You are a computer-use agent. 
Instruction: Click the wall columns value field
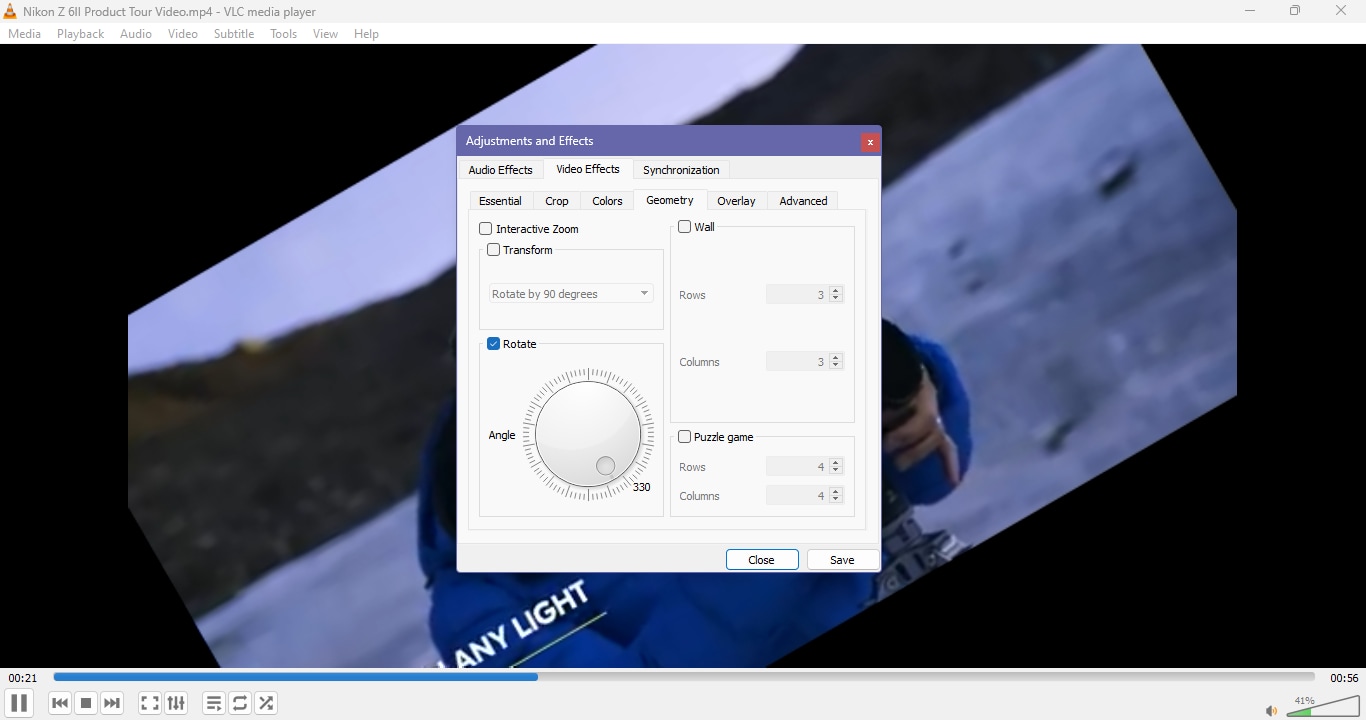point(798,362)
